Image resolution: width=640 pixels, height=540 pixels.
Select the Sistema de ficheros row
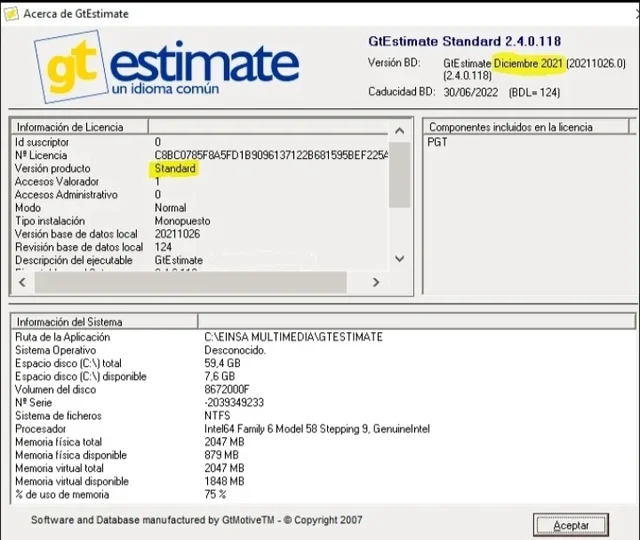pyautogui.click(x=322, y=416)
